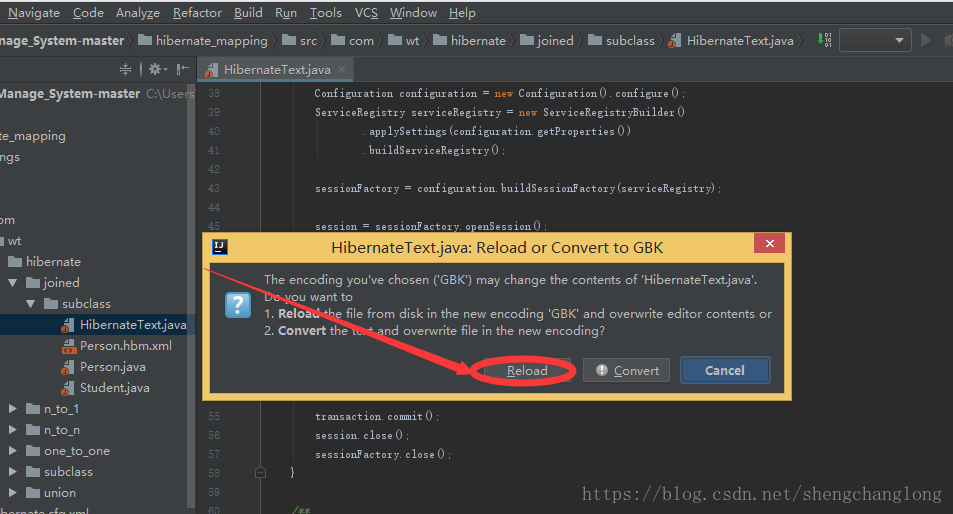This screenshot has height=514, width=953.
Task: Open the Build menu
Action: click(248, 13)
